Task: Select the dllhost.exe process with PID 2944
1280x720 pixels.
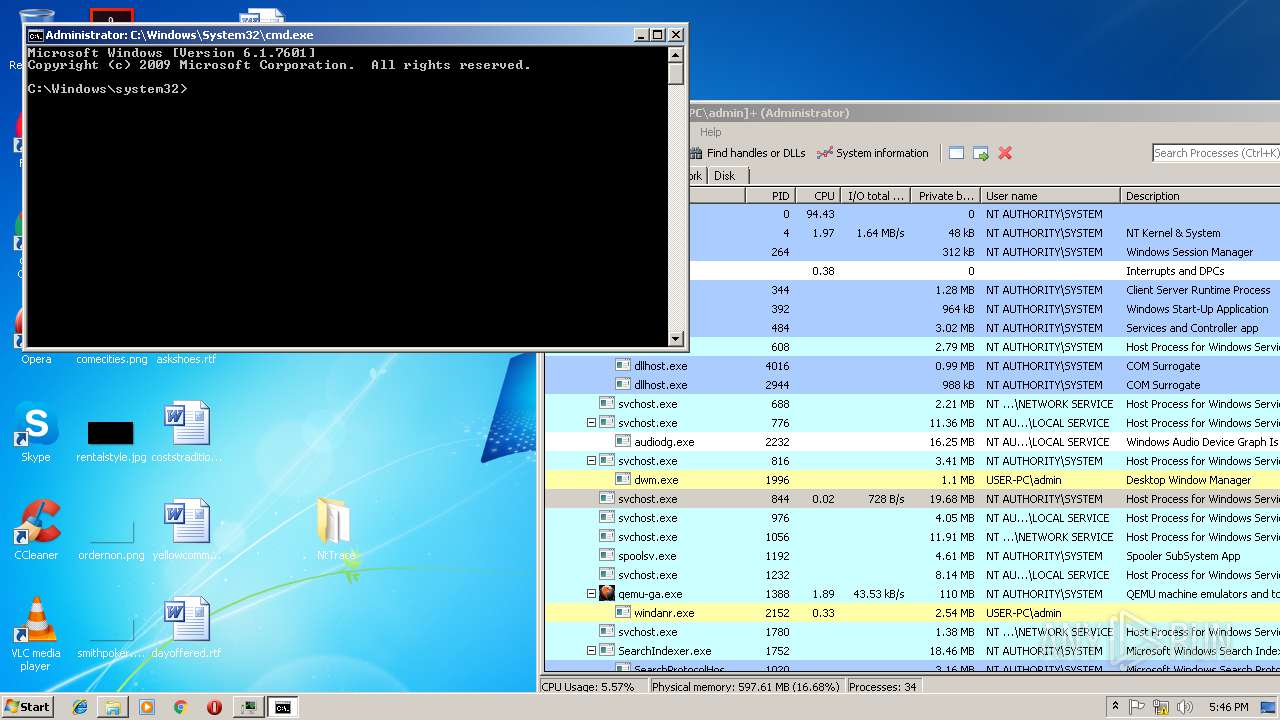Action: pos(912,385)
